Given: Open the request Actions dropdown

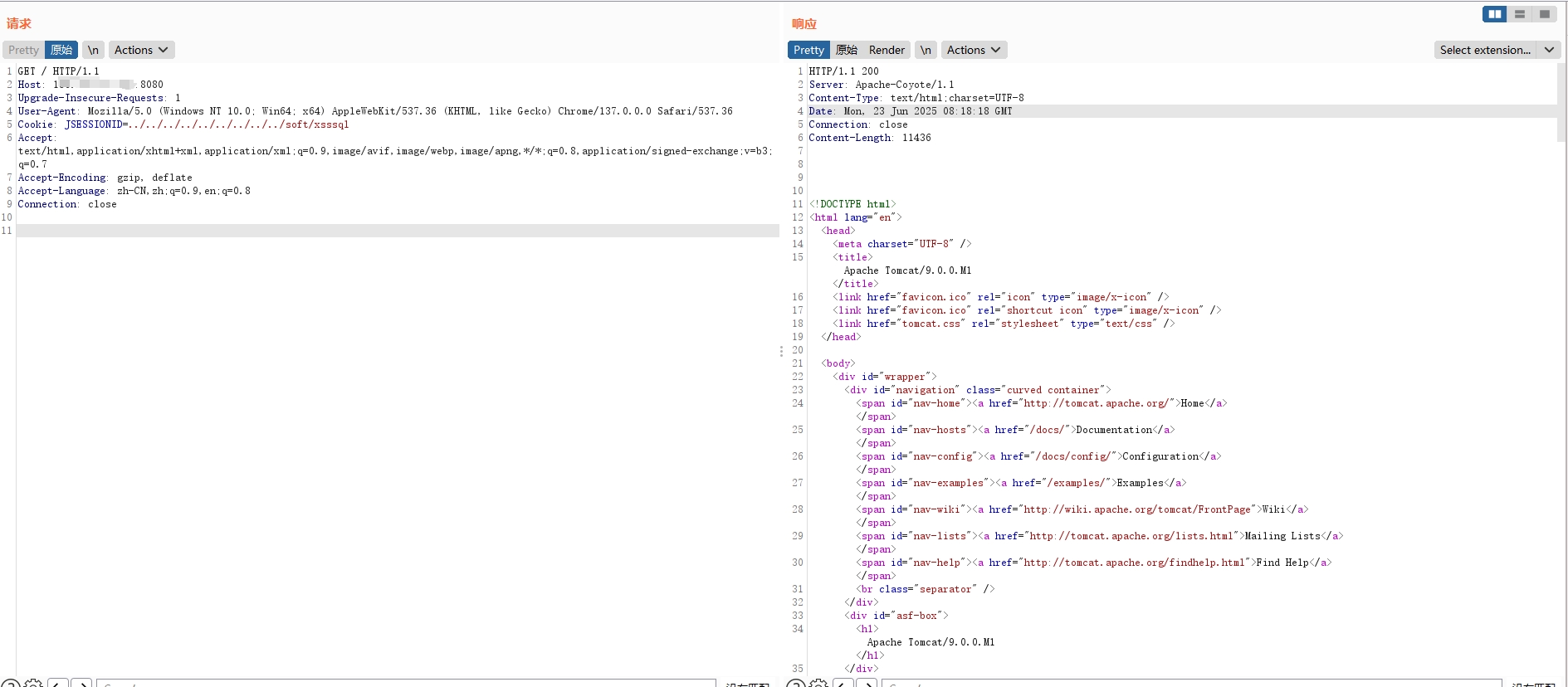Looking at the screenshot, I should [x=141, y=50].
